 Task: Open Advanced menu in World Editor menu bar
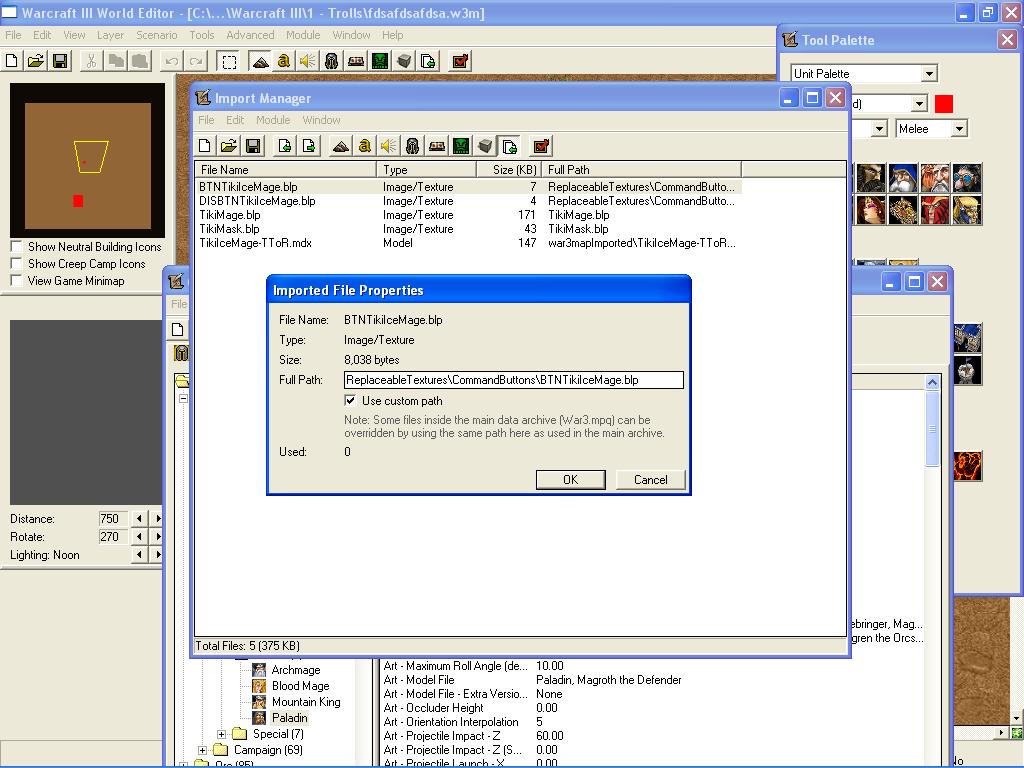click(x=250, y=35)
